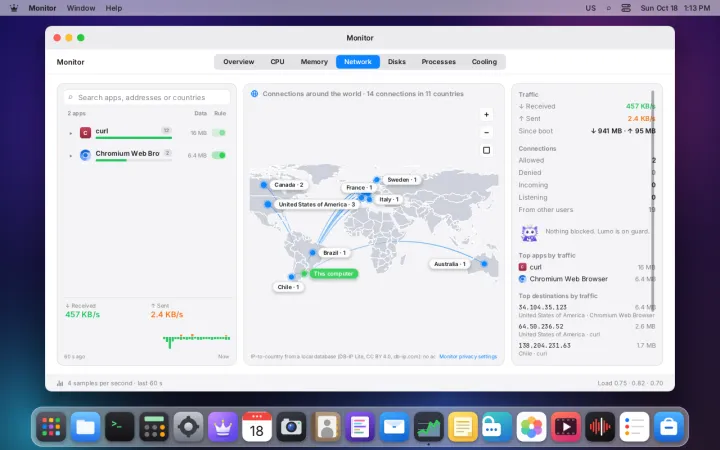Open the Calculator dock icon
Viewport: 720px width, 450px height.
[x=154, y=427]
